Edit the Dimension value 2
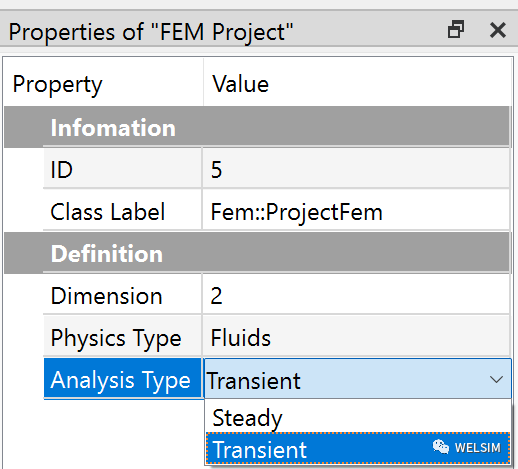This screenshot has width=518, height=469. pyautogui.click(x=356, y=295)
